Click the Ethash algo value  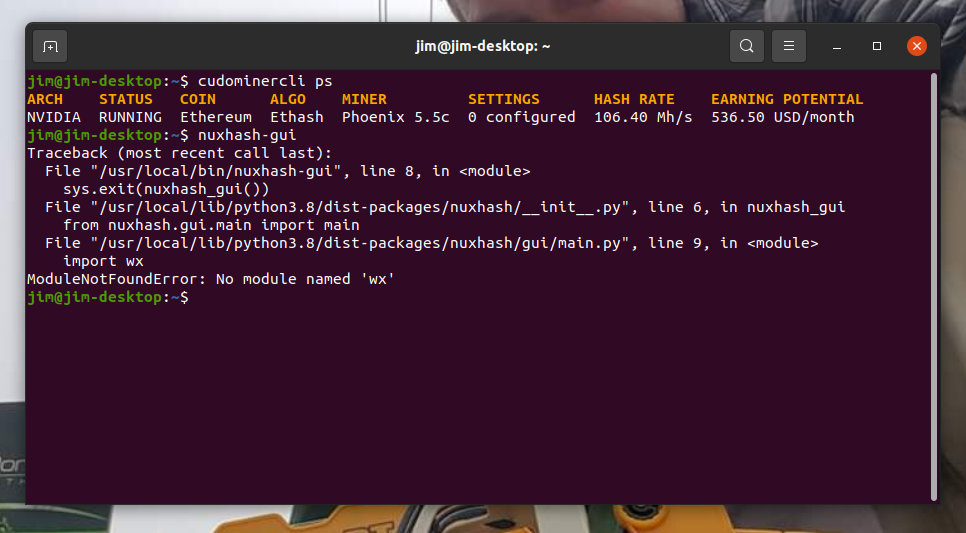[297, 117]
